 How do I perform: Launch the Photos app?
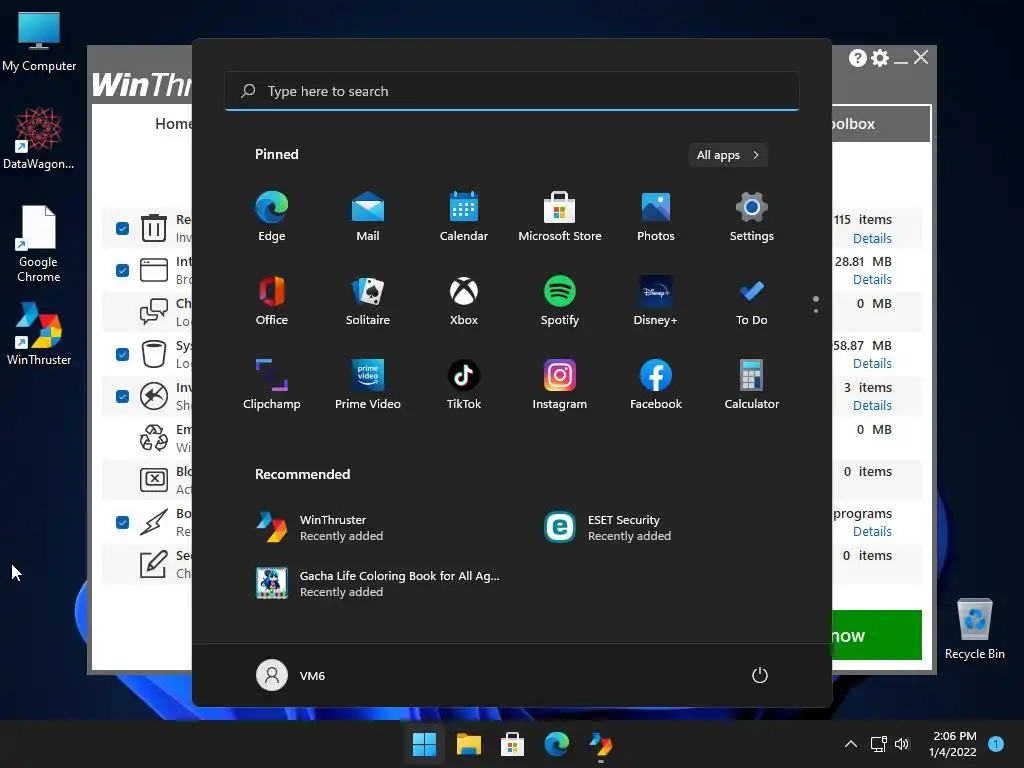pyautogui.click(x=656, y=216)
